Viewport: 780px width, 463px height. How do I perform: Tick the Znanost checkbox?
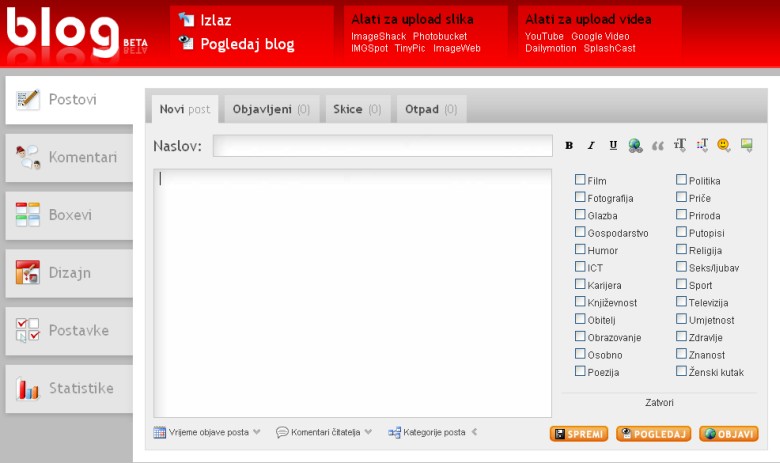click(682, 354)
